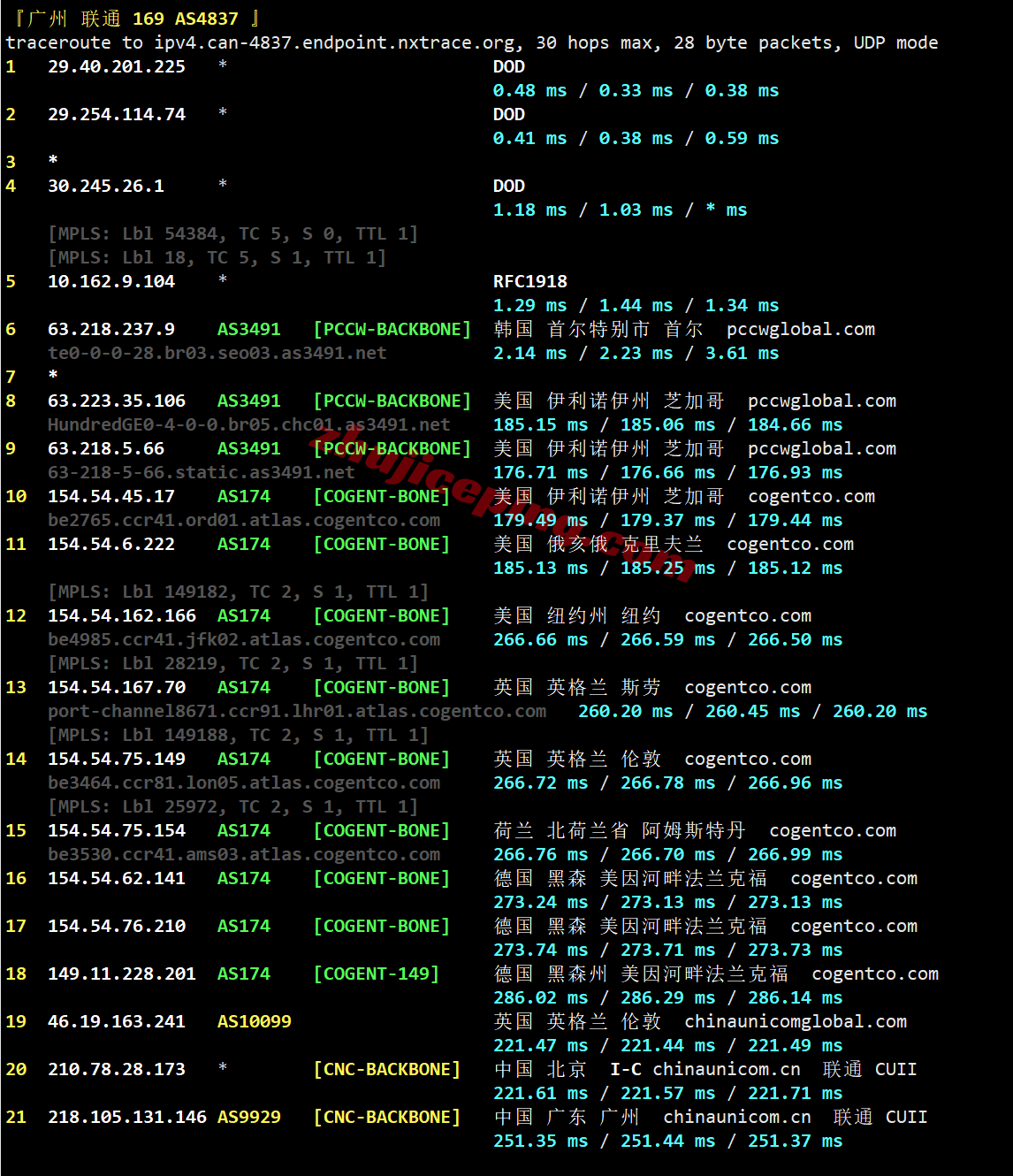Select IP address 46.19.163.241

(x=117, y=1021)
